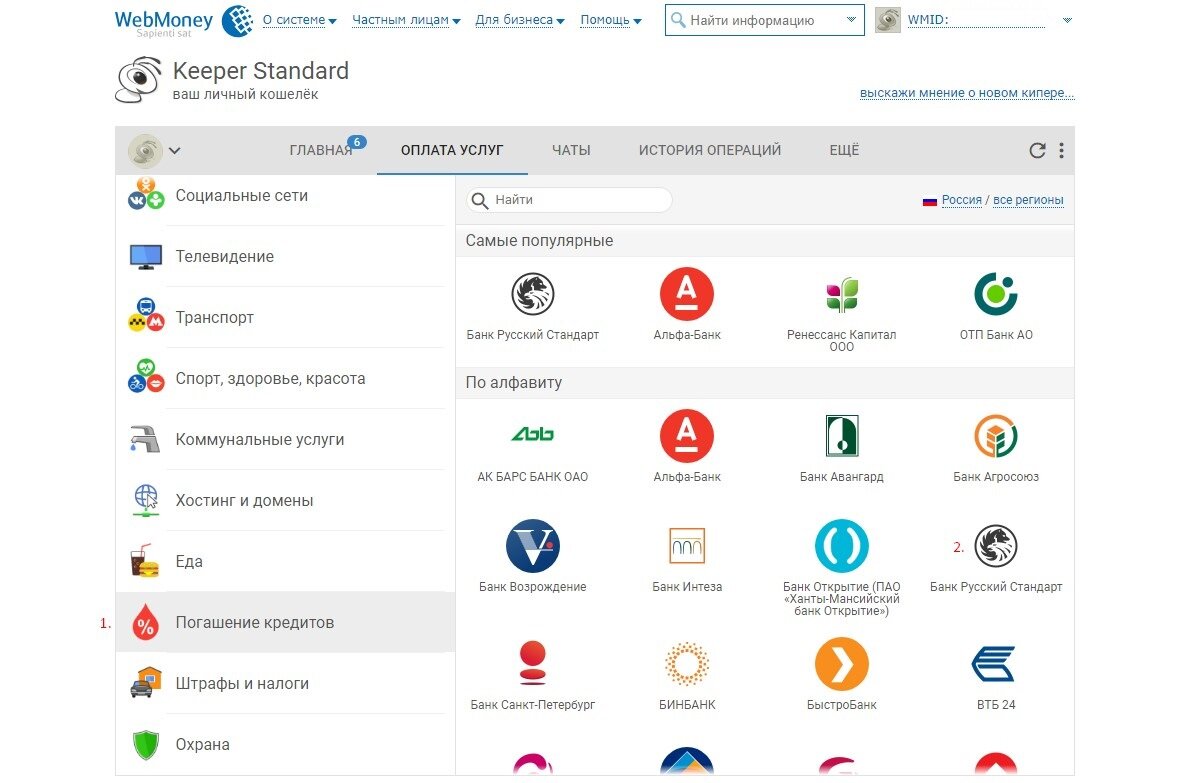The width and height of the screenshot is (1200, 783).
Task: Click the Телевидение monitor icon
Action: [146, 257]
